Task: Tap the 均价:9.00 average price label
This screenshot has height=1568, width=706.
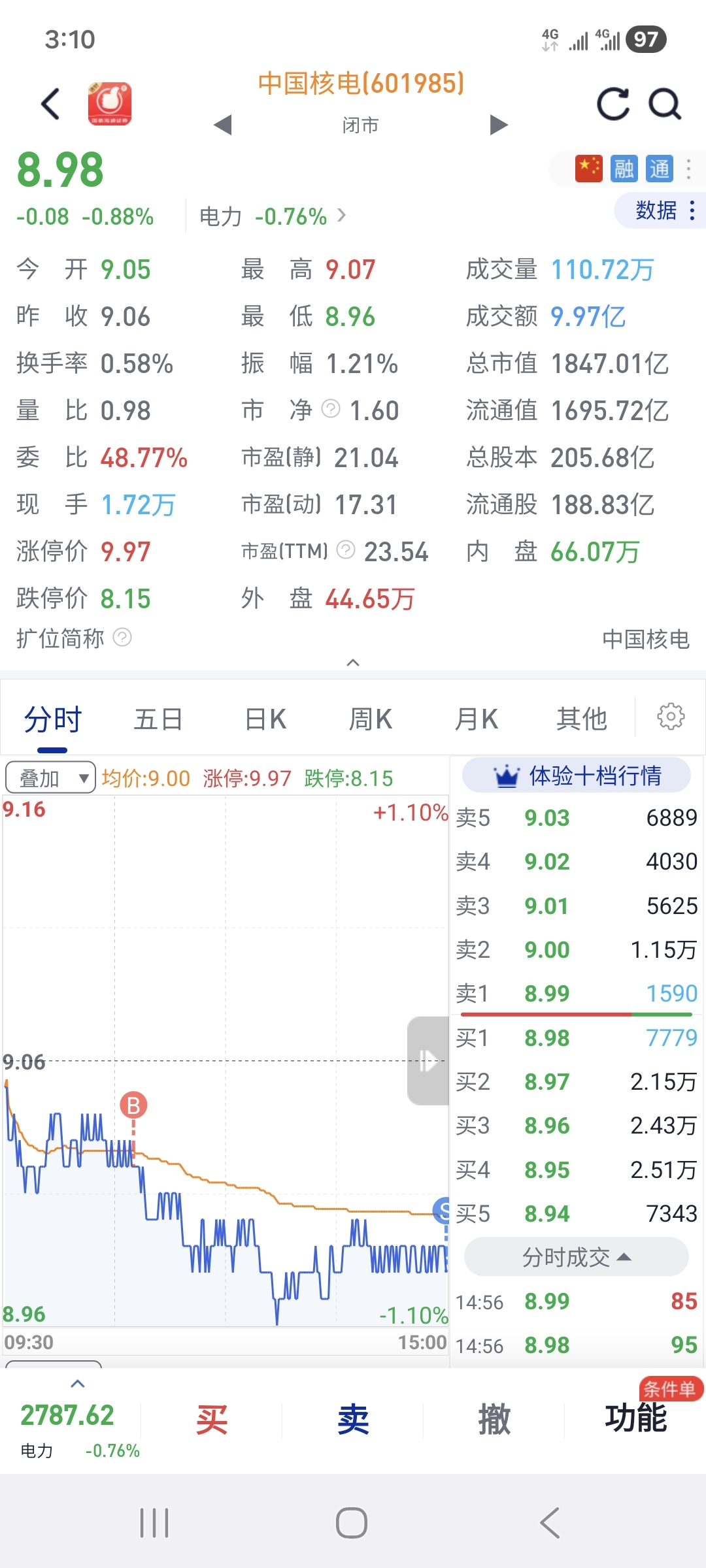Action: (146, 778)
